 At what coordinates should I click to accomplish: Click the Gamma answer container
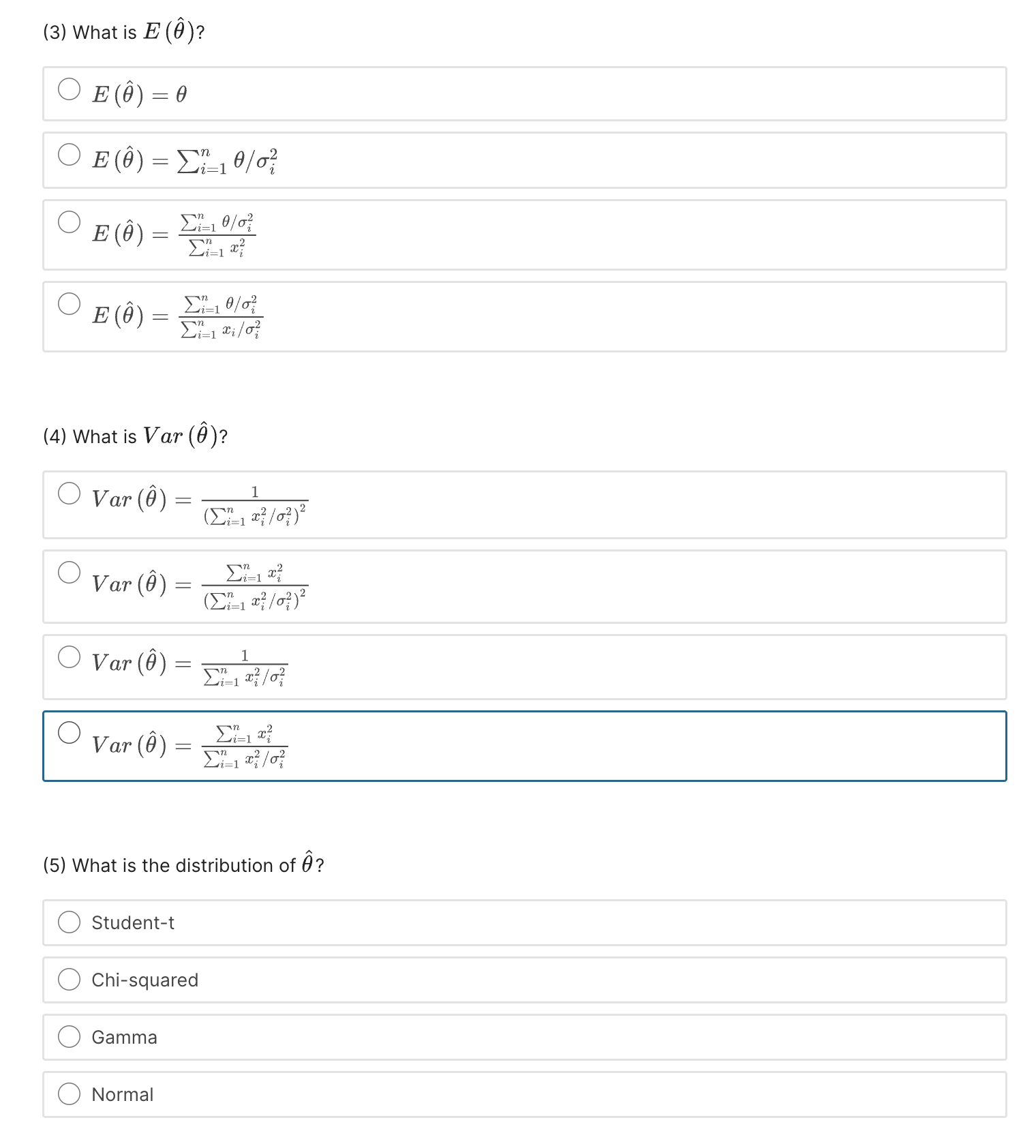coord(518,1037)
